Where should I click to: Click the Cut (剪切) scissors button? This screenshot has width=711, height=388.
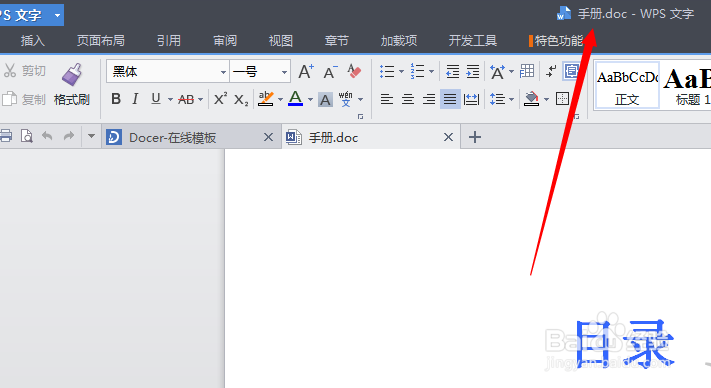click(x=24, y=71)
